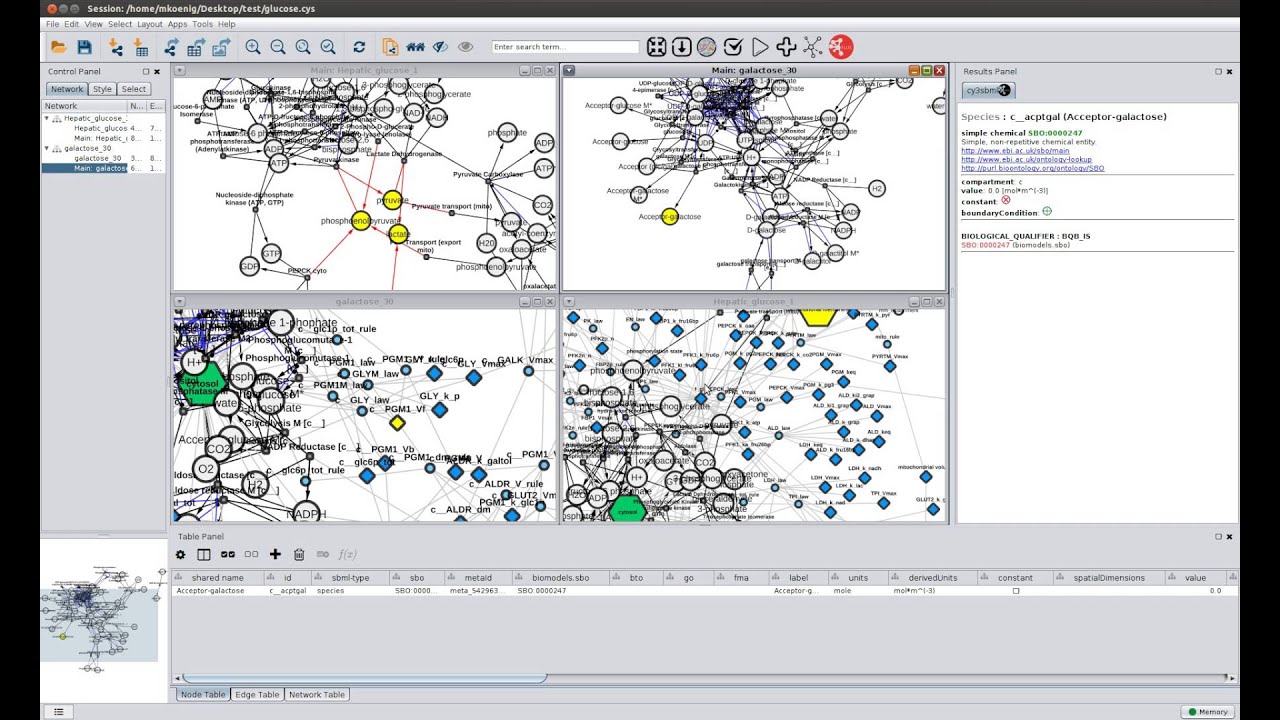Image resolution: width=1280 pixels, height=720 pixels.
Task: Open the Apps menu
Action: point(177,24)
